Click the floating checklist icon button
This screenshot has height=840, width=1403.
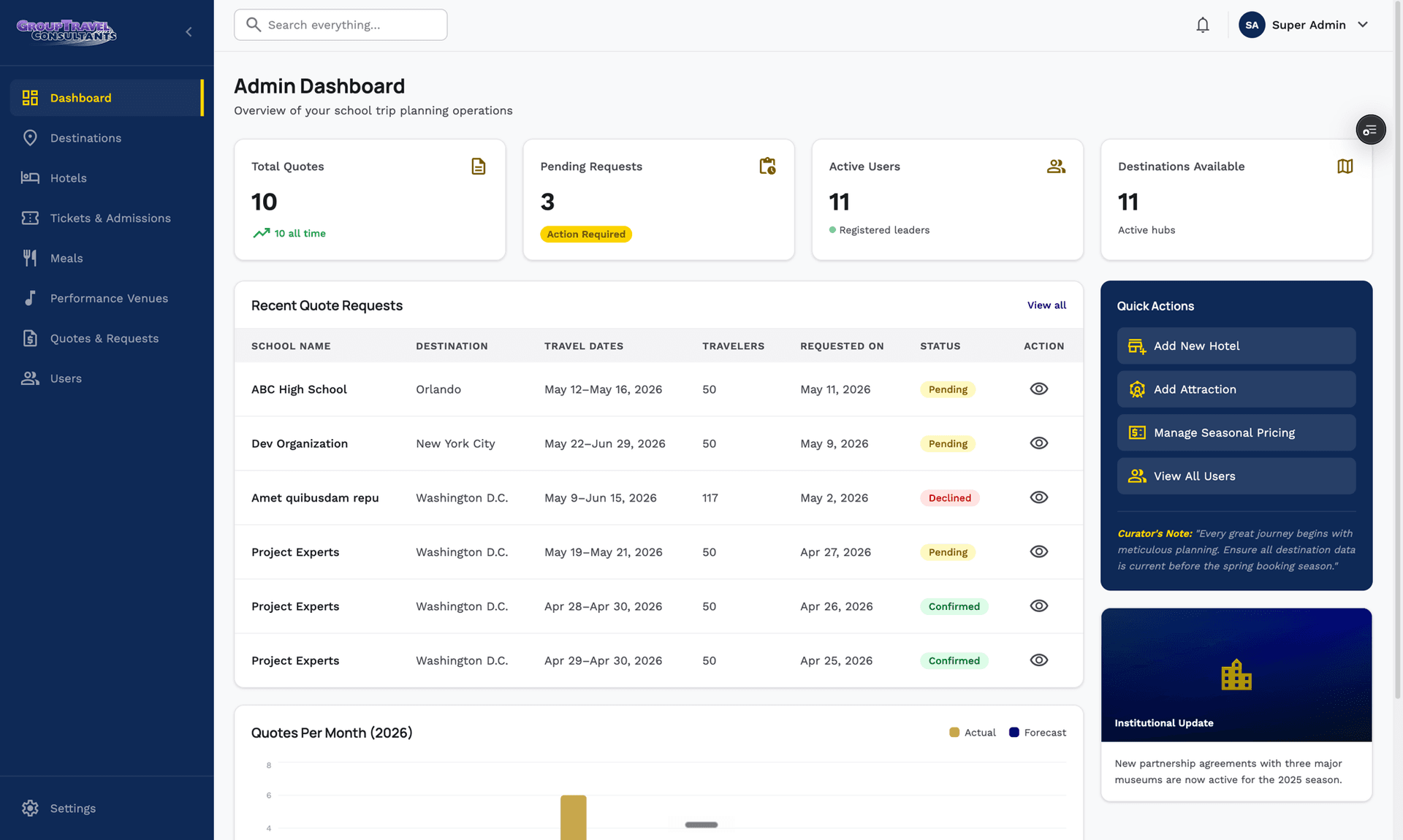point(1370,130)
